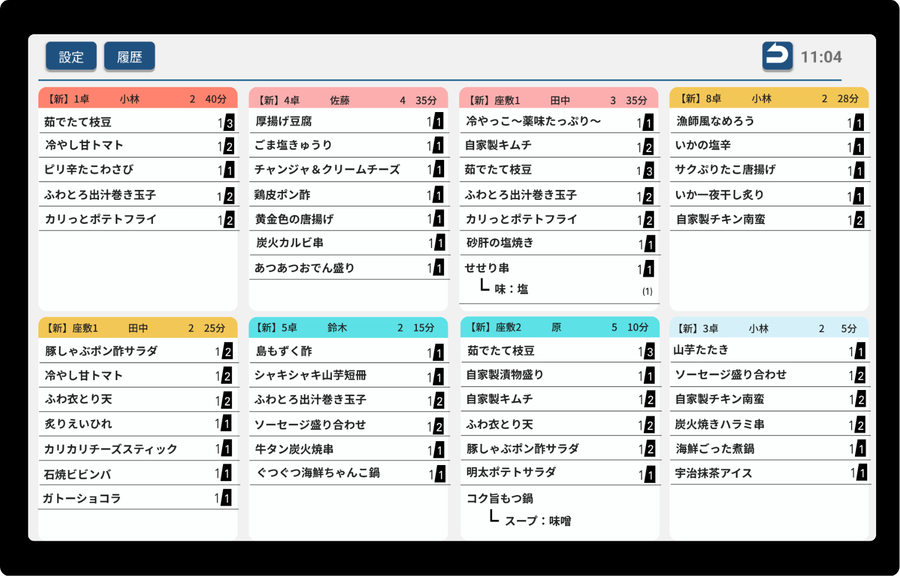Screen dimensions: 900x576
Task: Click the blue return arrow icon
Action: 777,56
